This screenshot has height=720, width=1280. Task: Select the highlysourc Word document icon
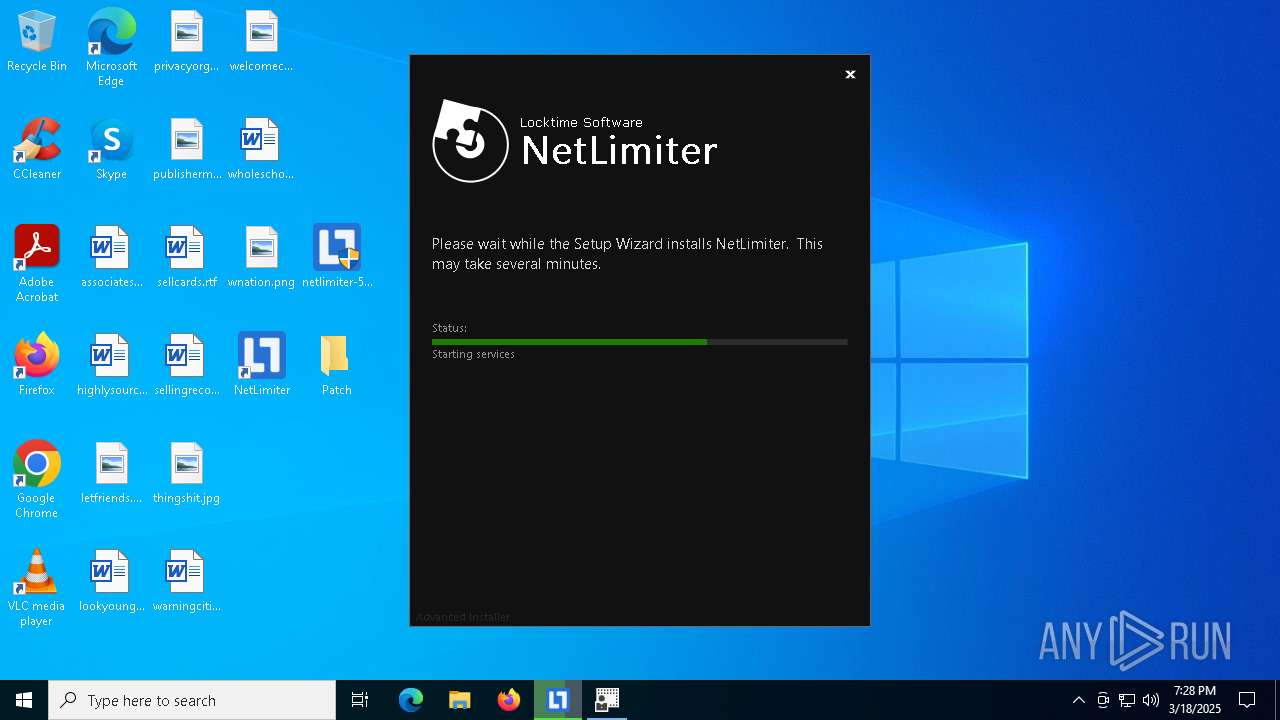coord(111,366)
